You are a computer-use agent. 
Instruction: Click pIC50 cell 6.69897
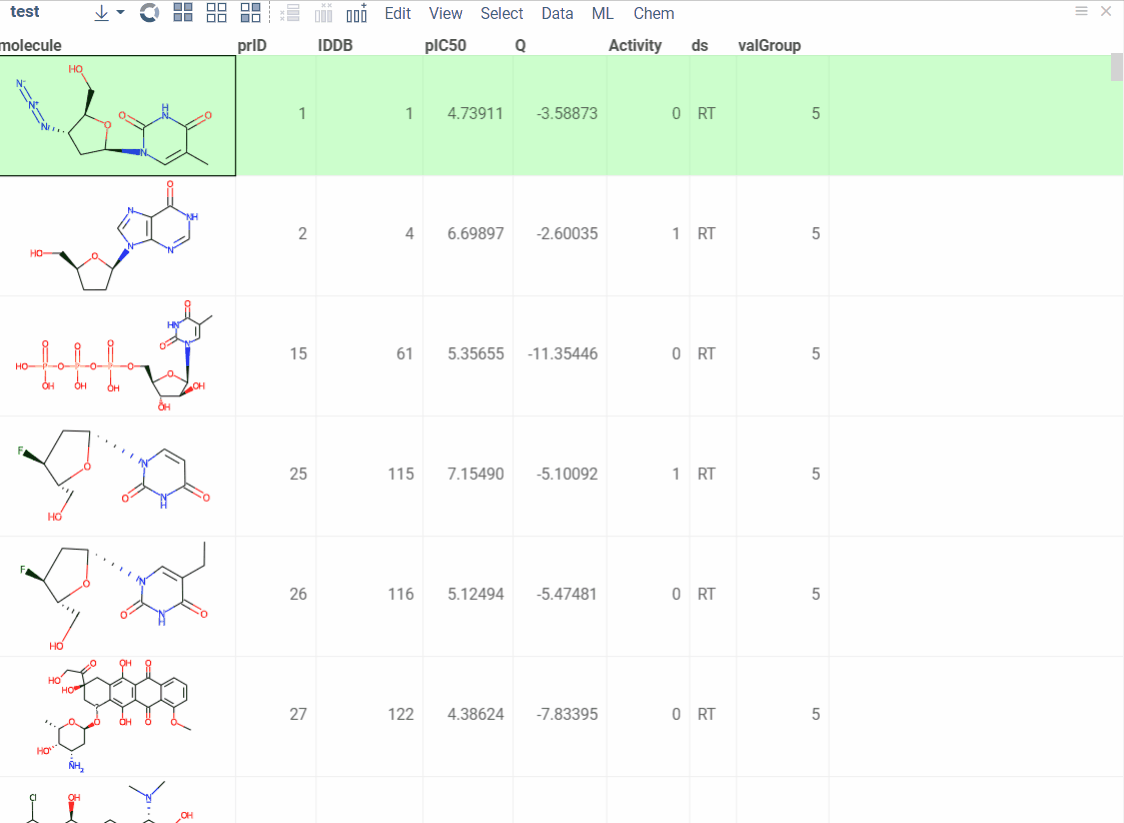[475, 234]
